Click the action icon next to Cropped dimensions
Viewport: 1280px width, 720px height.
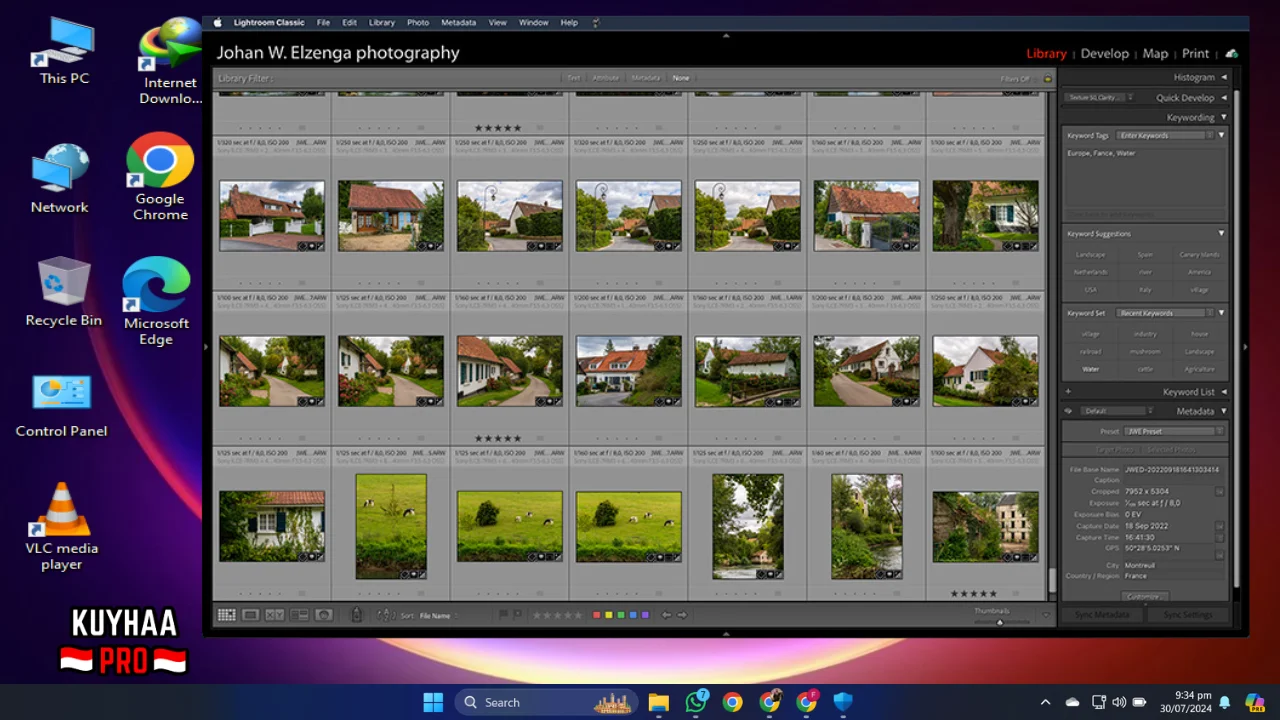click(1219, 491)
